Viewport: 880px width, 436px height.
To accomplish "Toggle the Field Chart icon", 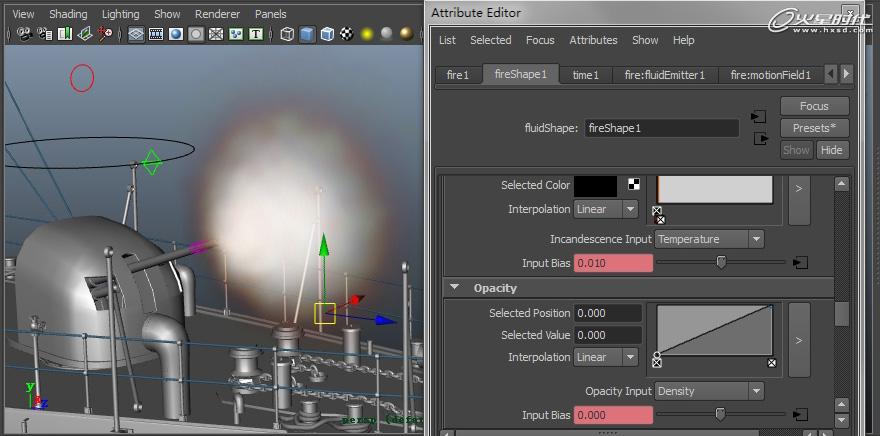I will (x=216, y=35).
